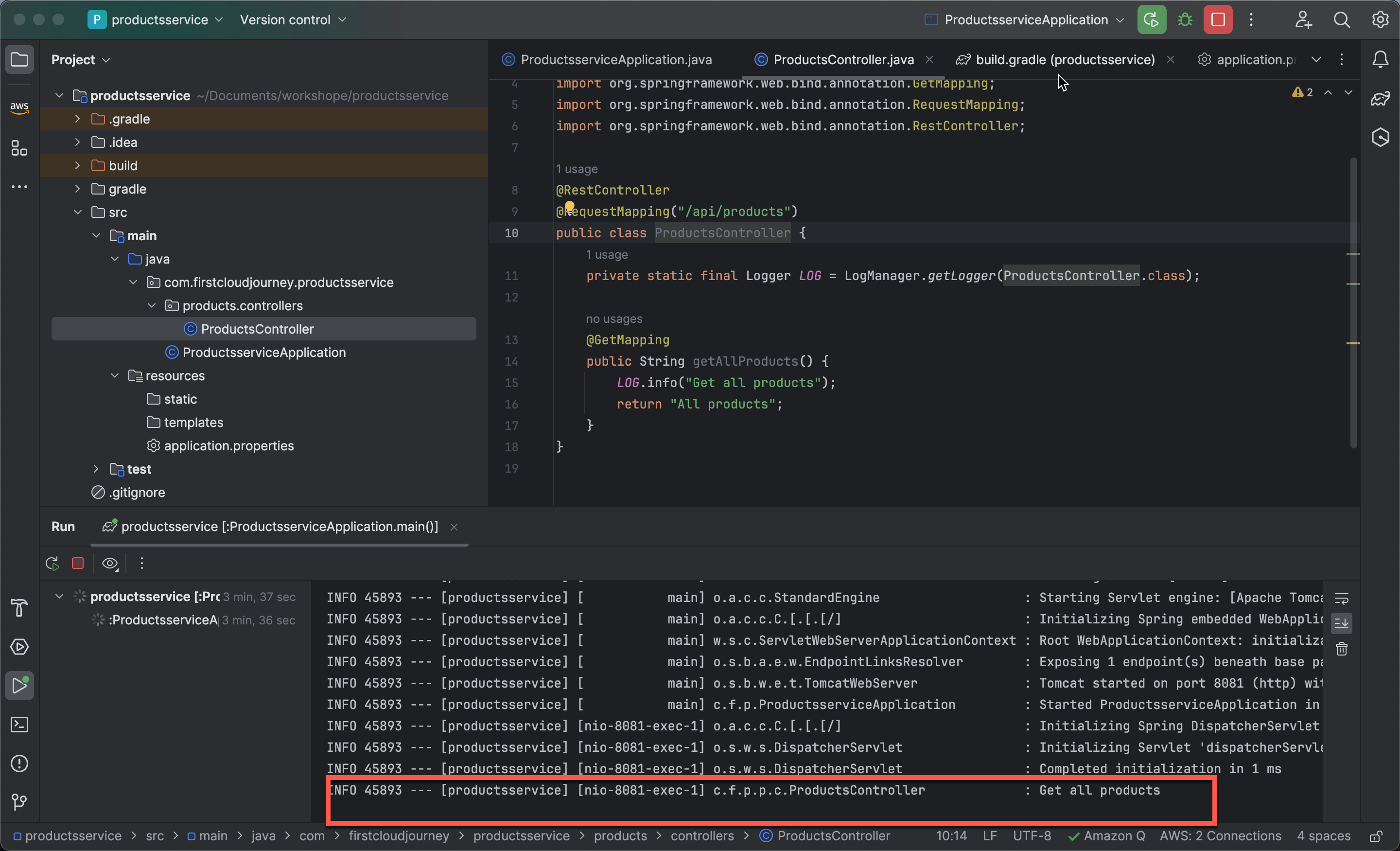Image resolution: width=1400 pixels, height=851 pixels.
Task: Go to next highlighted problem arrow
Action: point(1347,92)
